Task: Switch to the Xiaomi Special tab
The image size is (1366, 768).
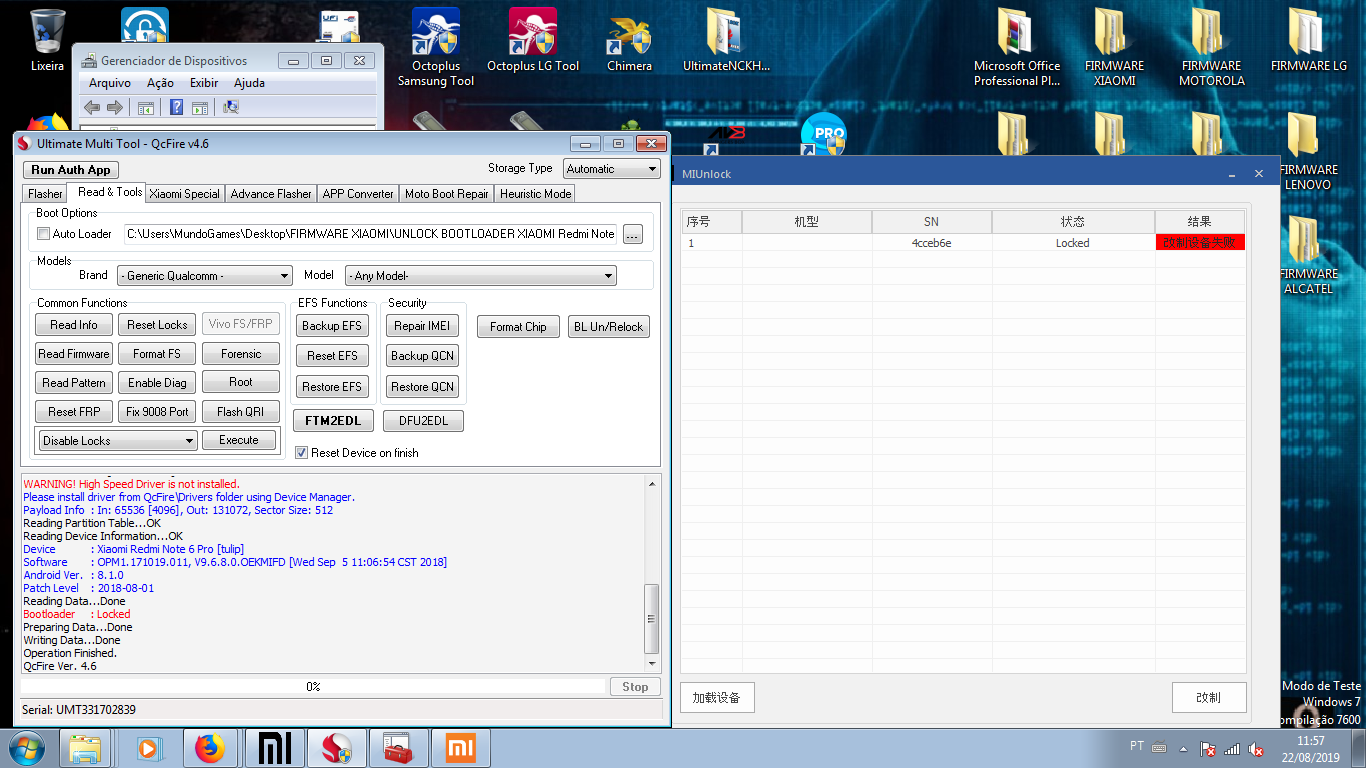Action: [x=185, y=194]
